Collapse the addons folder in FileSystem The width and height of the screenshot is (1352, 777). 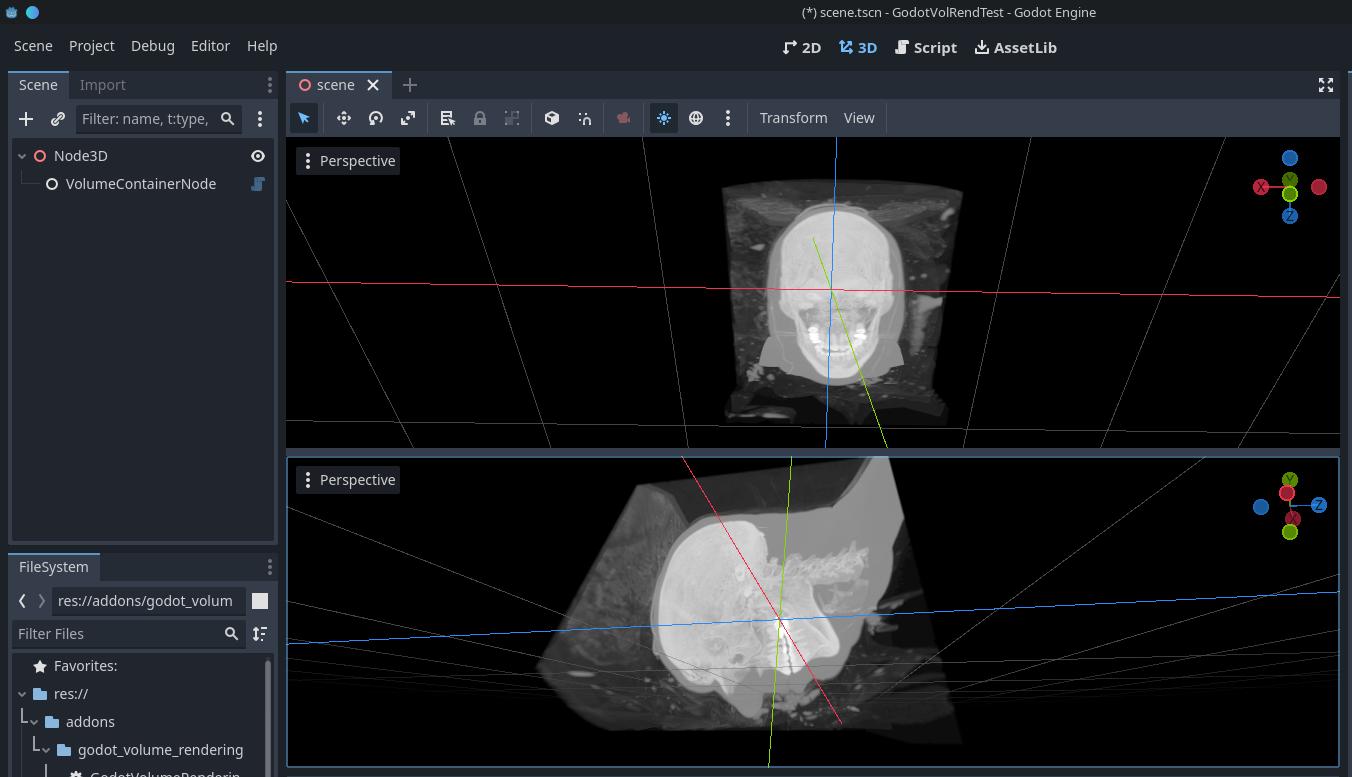pos(34,722)
